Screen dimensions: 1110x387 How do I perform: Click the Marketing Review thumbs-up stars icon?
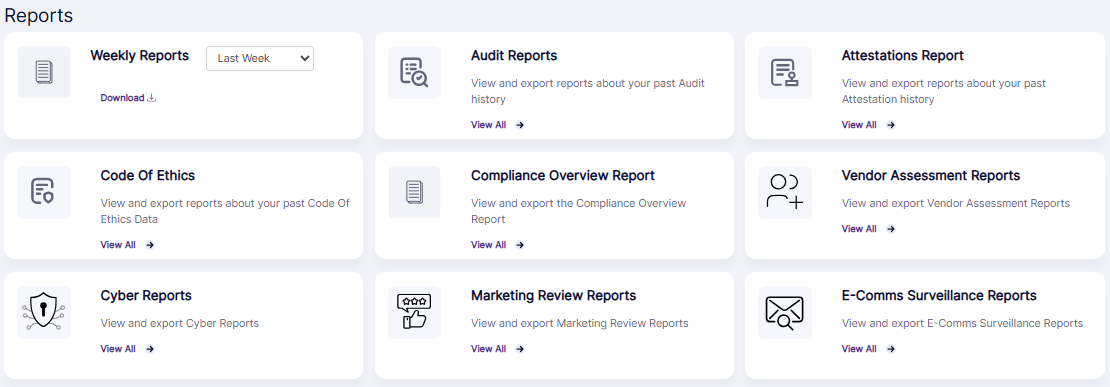[x=414, y=312]
